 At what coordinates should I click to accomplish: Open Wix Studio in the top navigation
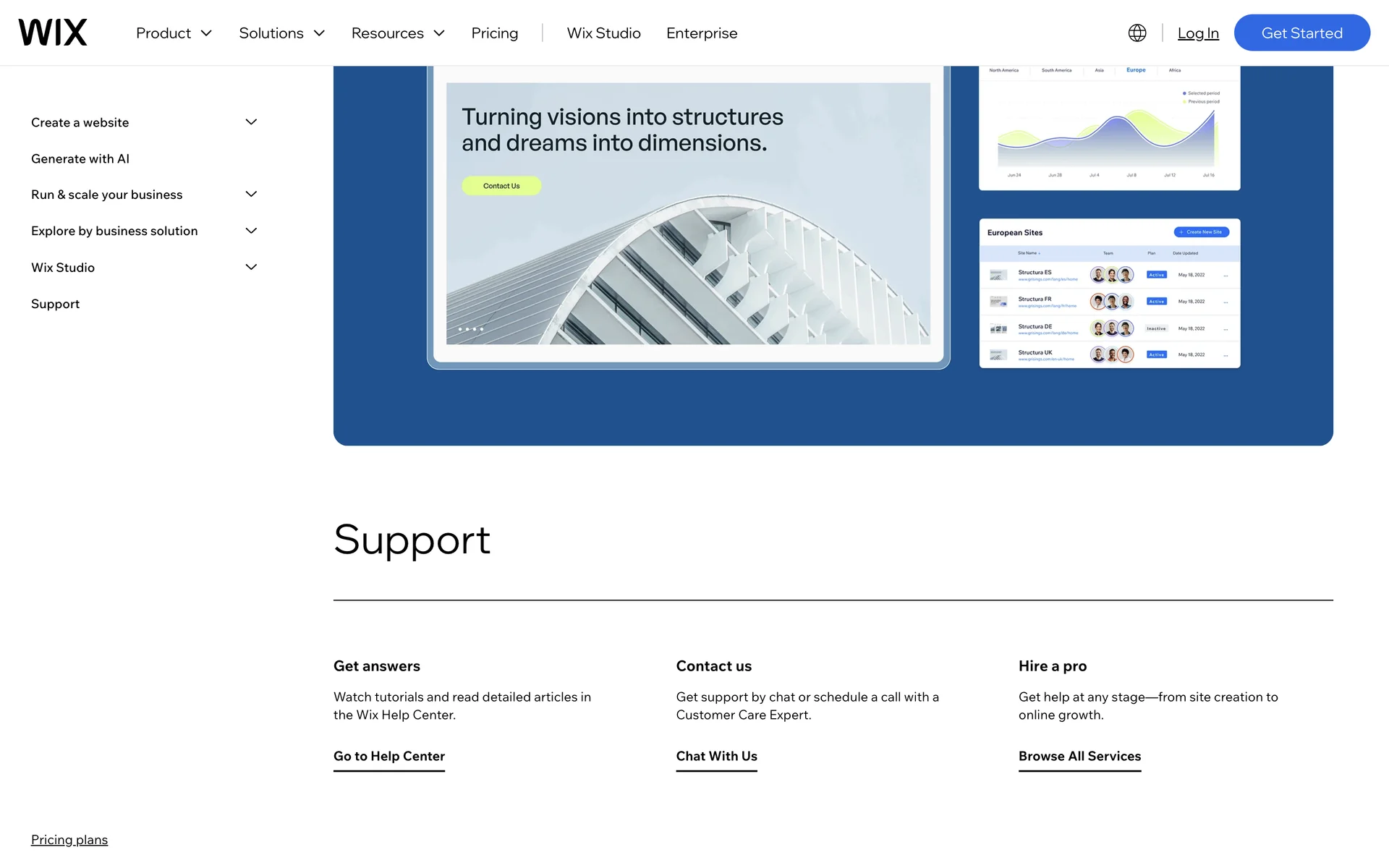[x=603, y=33]
